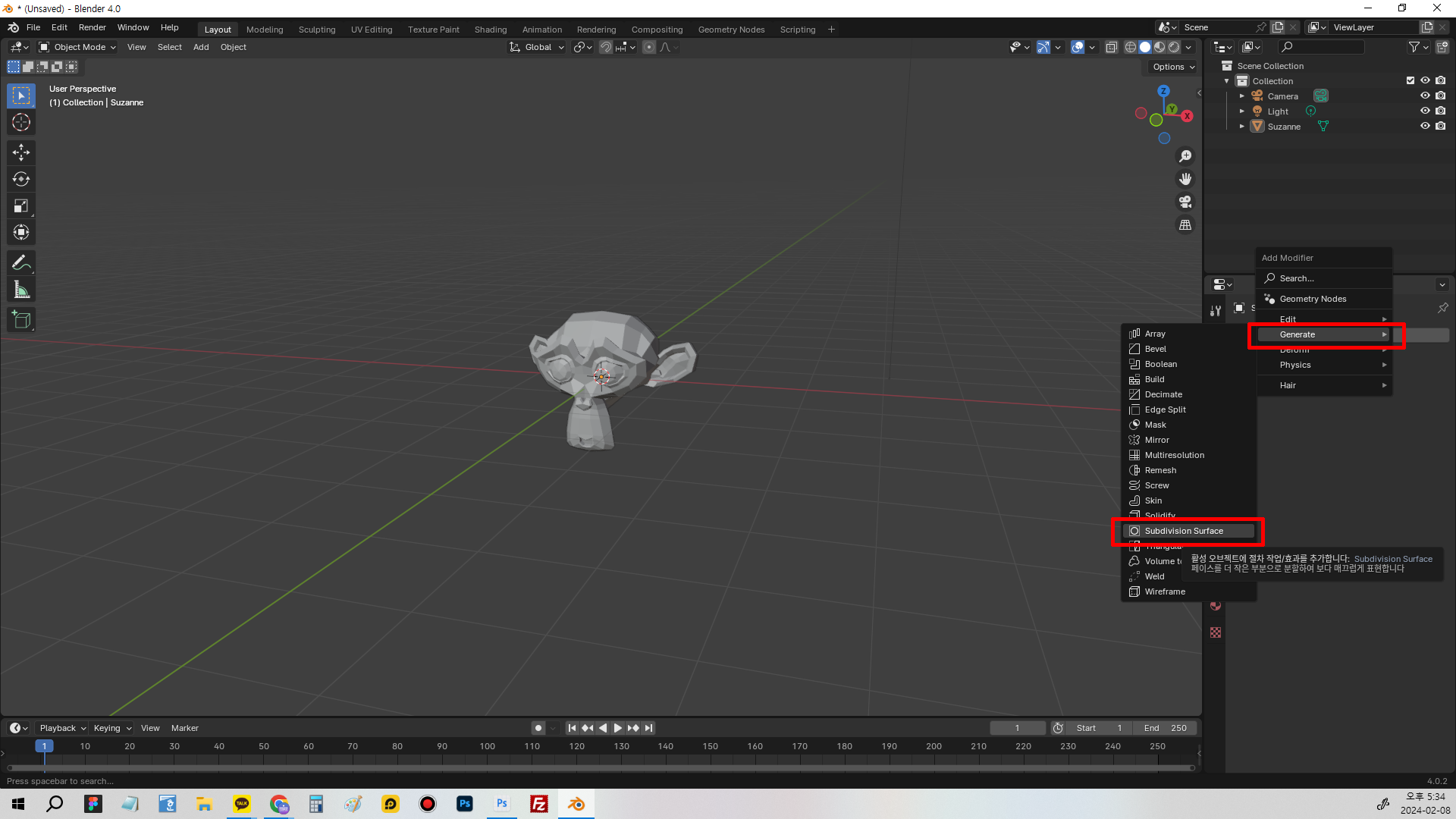Image resolution: width=1456 pixels, height=819 pixels.
Task: Select Geometry Nodes in Add Modifier
Action: click(1324, 299)
